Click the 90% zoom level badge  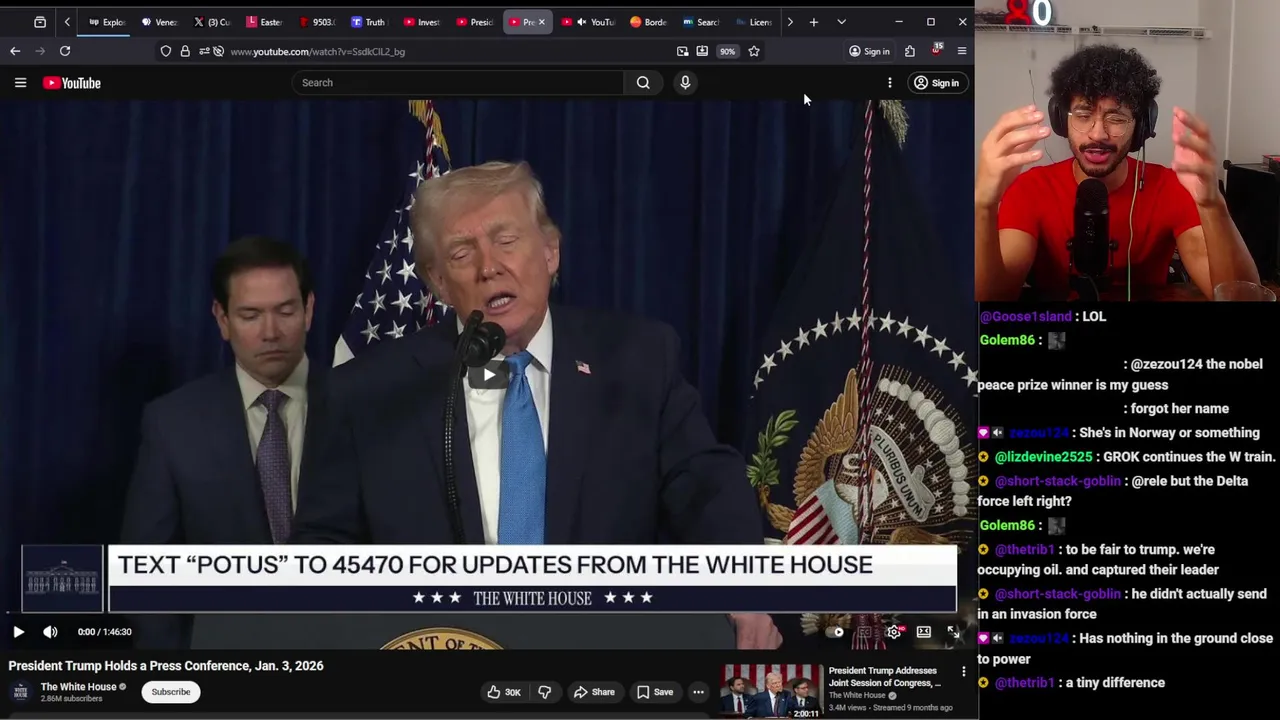(x=727, y=51)
